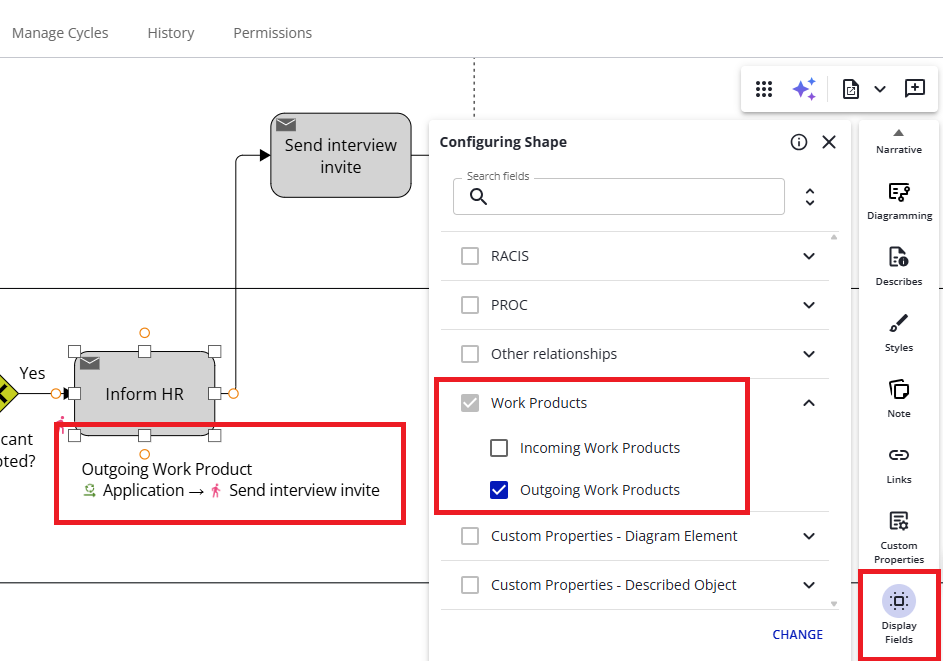Open the Links panel
The image size is (943, 661).
pyautogui.click(x=898, y=463)
